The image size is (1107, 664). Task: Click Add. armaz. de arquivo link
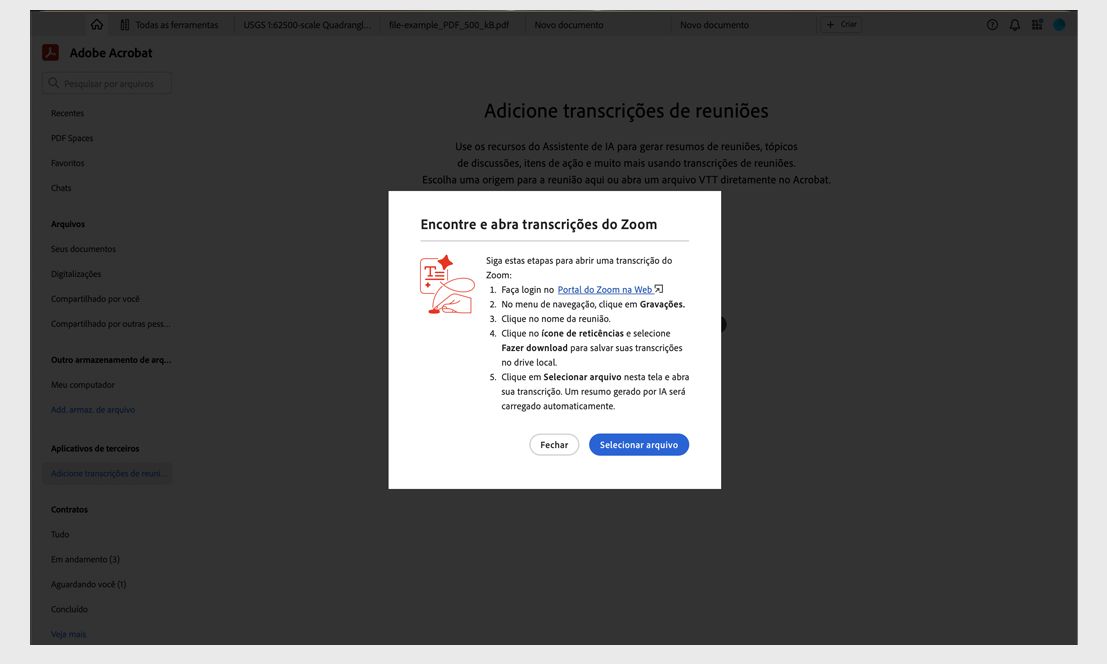[92, 409]
